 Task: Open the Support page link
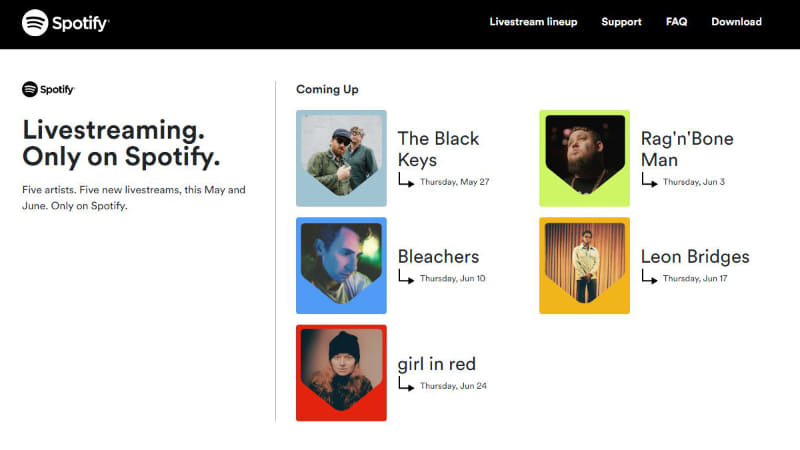[x=621, y=22]
